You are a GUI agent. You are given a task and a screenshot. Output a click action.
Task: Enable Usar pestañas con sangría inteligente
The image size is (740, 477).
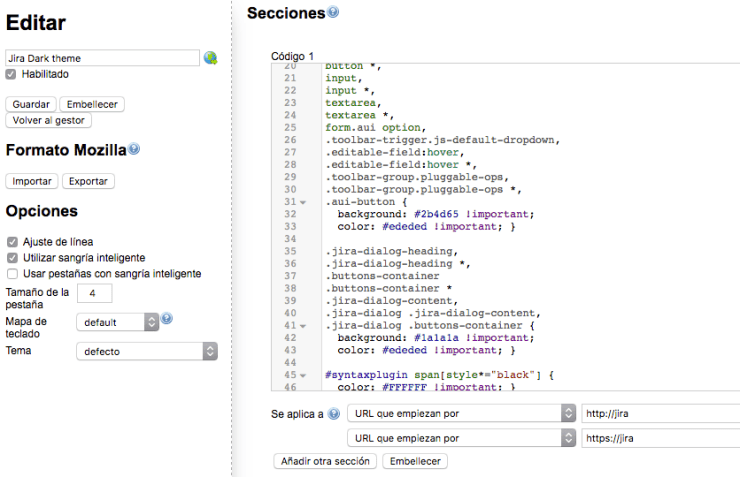coord(12,274)
